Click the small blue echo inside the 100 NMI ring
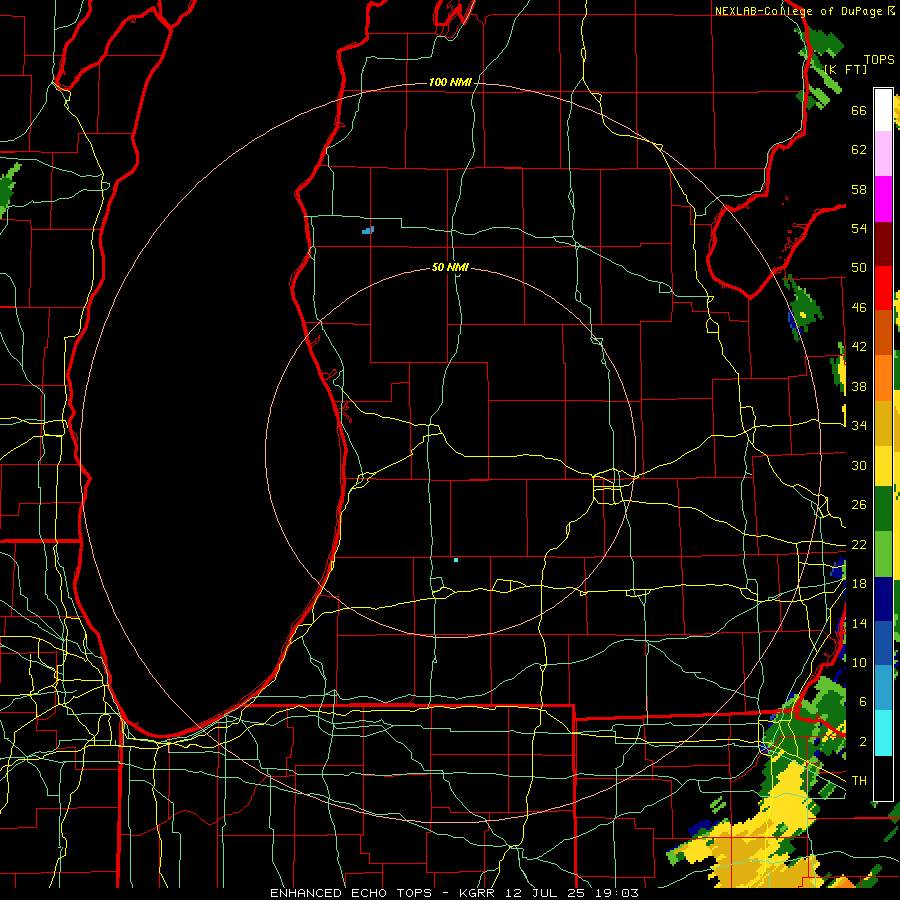Screen dimensions: 900x900 [x=368, y=230]
